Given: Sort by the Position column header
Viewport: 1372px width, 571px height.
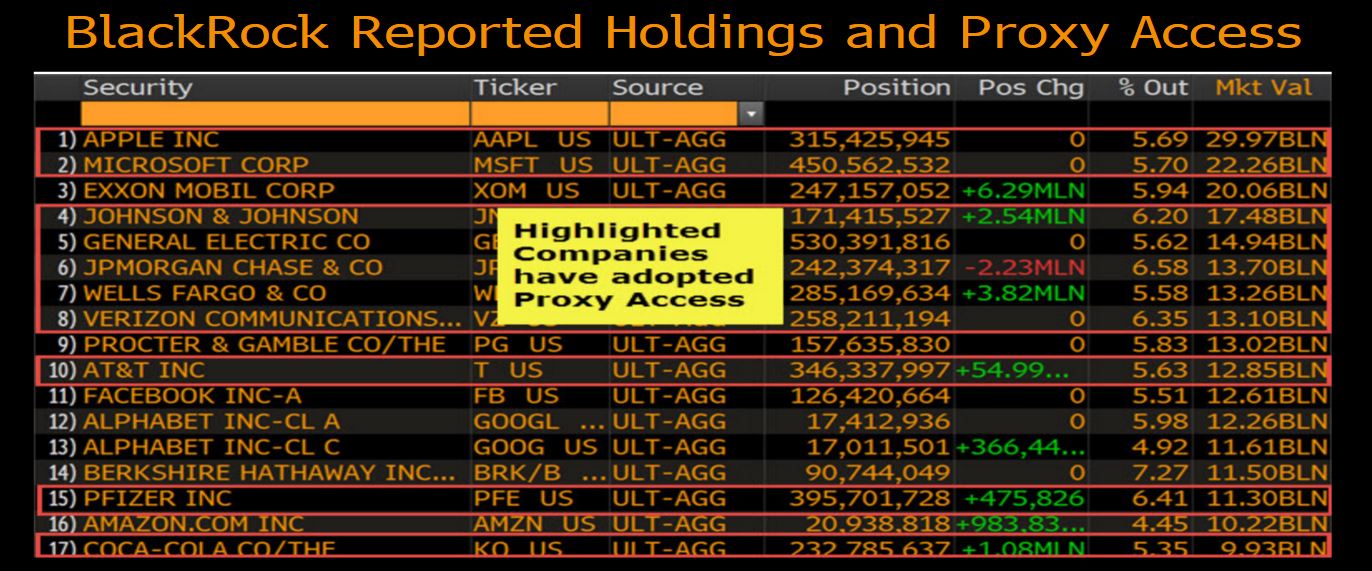Looking at the screenshot, I should click(896, 87).
